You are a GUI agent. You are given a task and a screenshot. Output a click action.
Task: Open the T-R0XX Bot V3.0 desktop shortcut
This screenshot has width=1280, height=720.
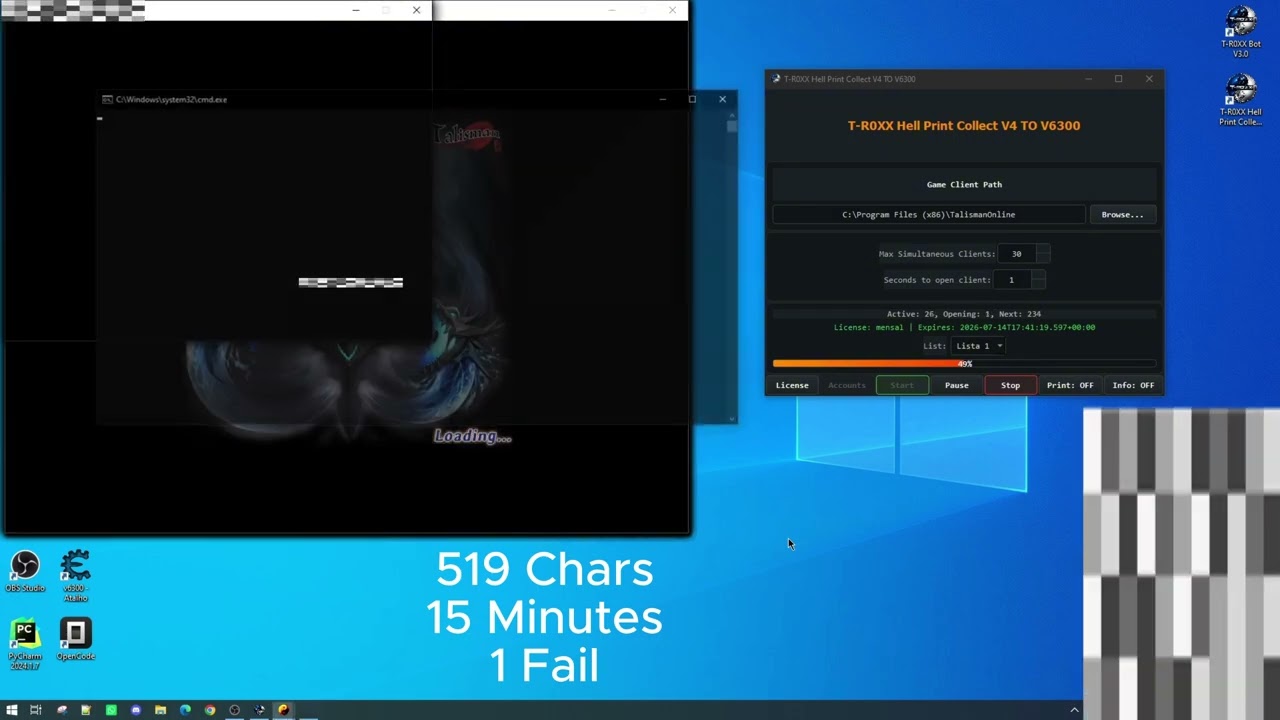pos(1240,32)
